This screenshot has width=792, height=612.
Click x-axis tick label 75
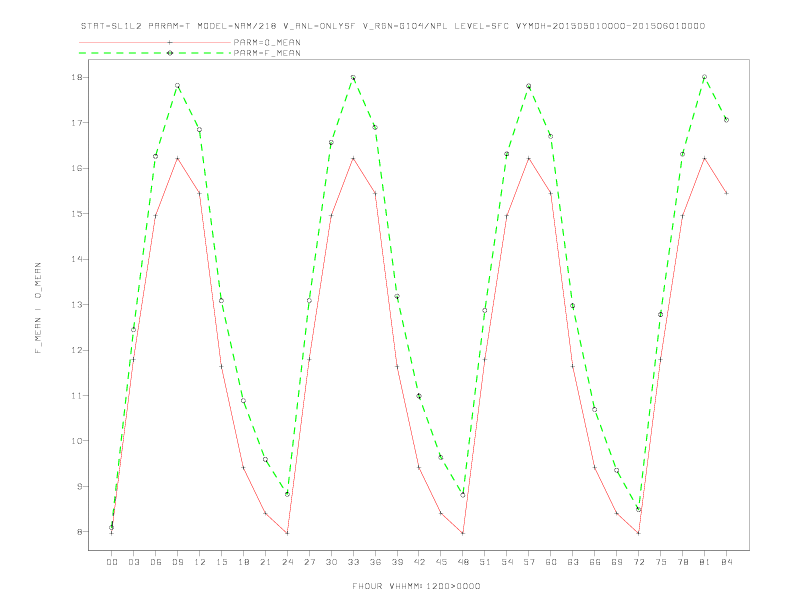661,562
